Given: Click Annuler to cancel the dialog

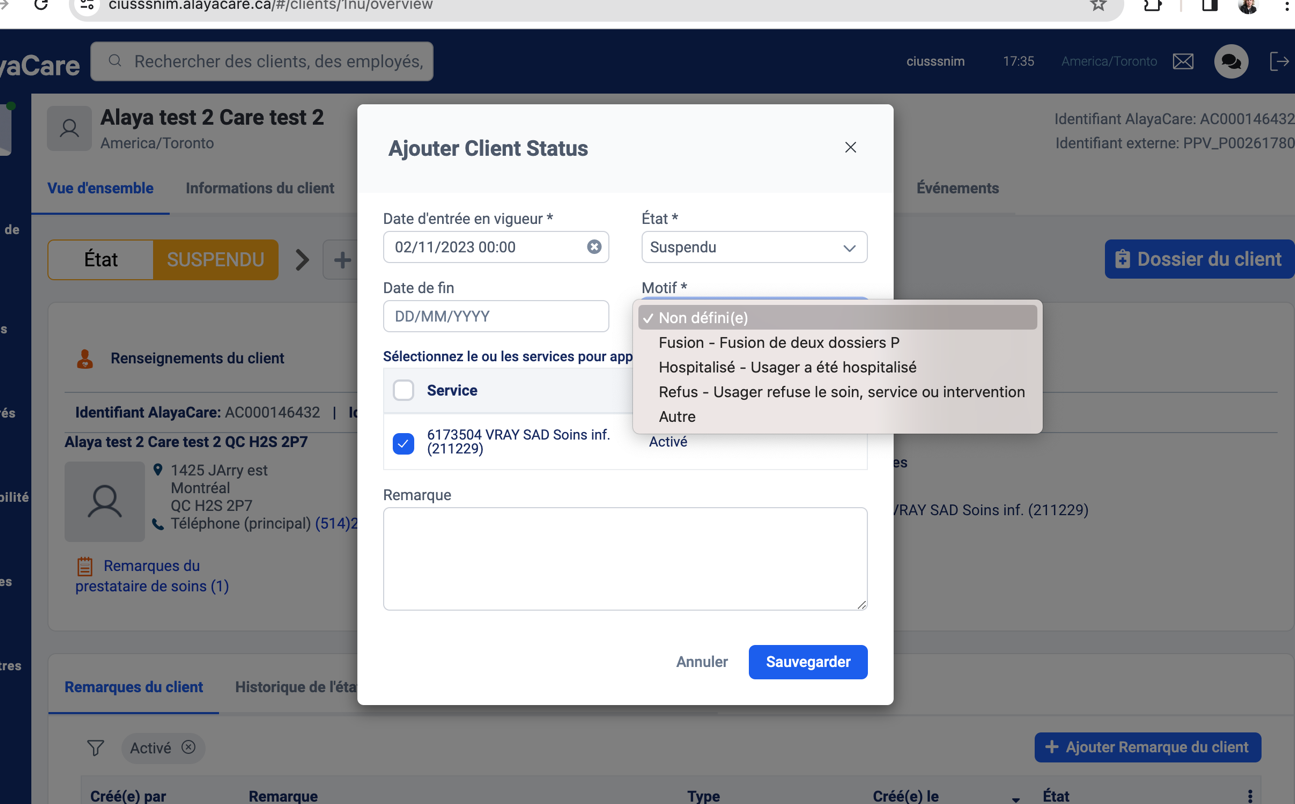Looking at the screenshot, I should pos(701,662).
